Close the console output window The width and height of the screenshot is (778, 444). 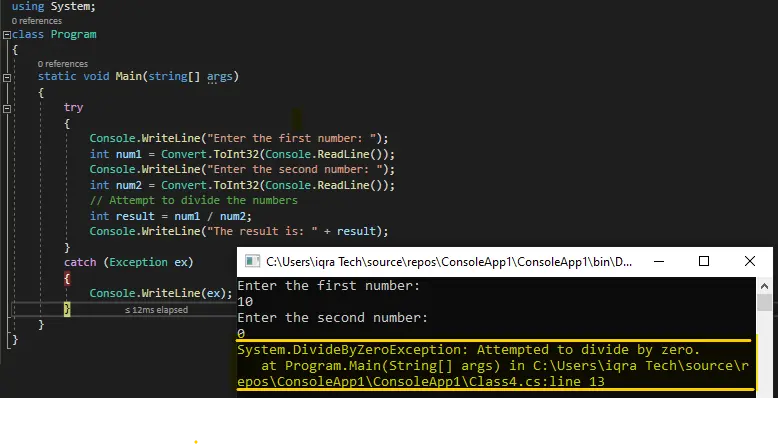coord(750,262)
